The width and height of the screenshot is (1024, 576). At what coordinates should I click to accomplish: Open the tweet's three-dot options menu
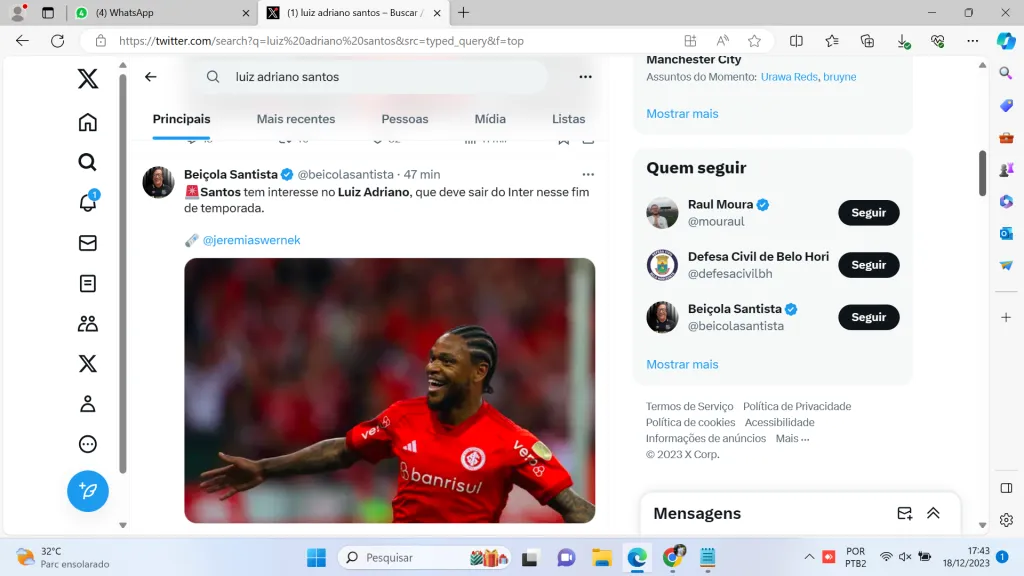tap(588, 174)
